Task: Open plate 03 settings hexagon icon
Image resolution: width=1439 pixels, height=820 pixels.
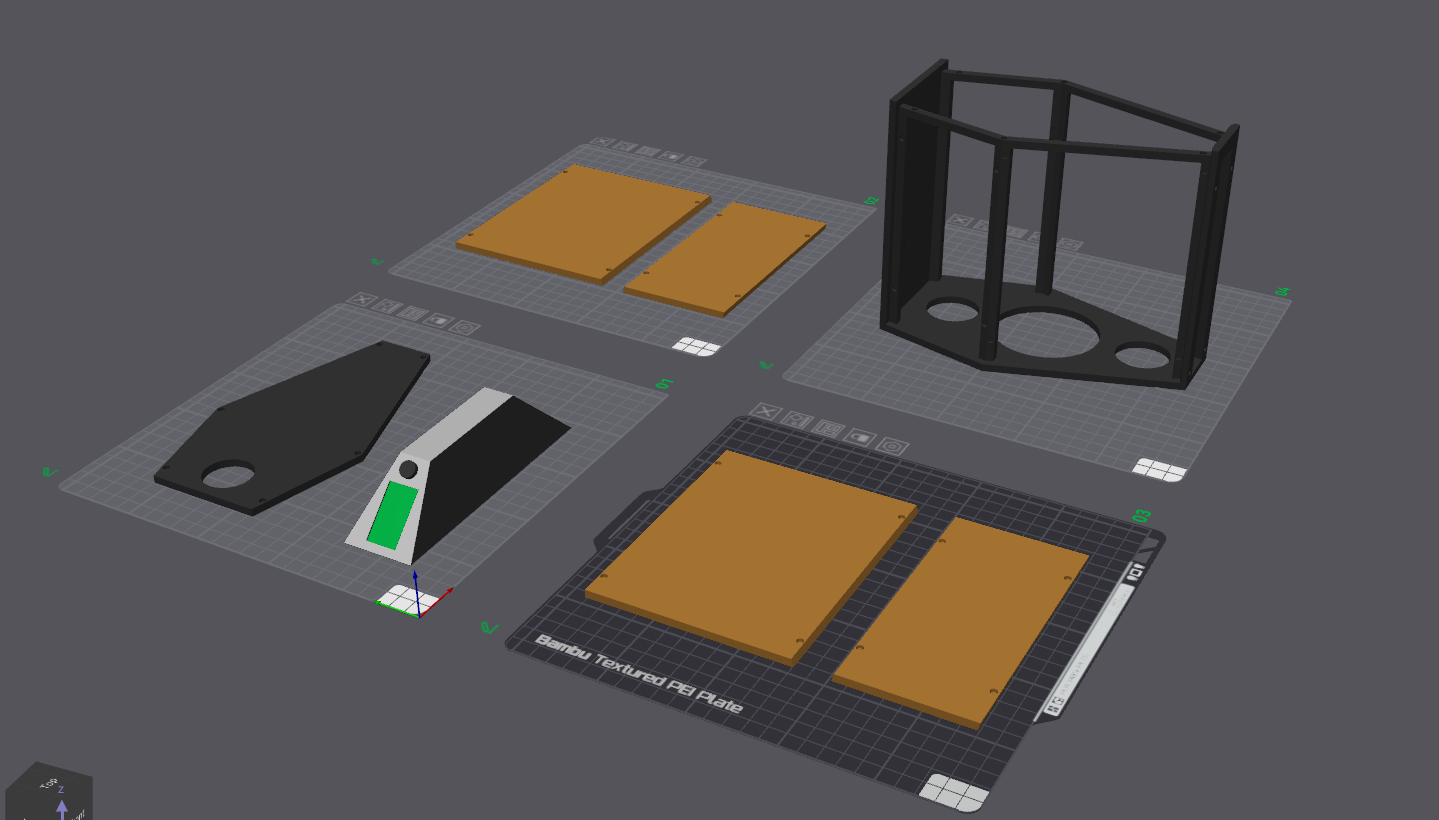Action: tap(894, 446)
